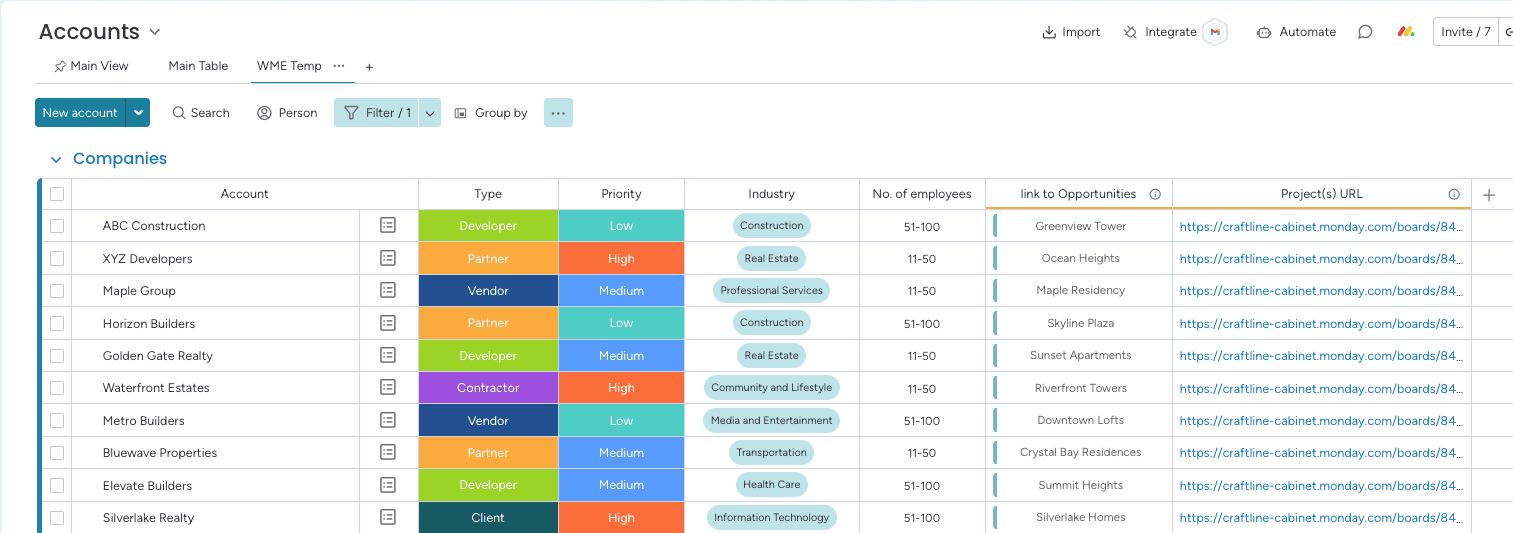Click 51-100 employees cell for Elevate Builders
The height and width of the screenshot is (533, 1513).
(921, 485)
